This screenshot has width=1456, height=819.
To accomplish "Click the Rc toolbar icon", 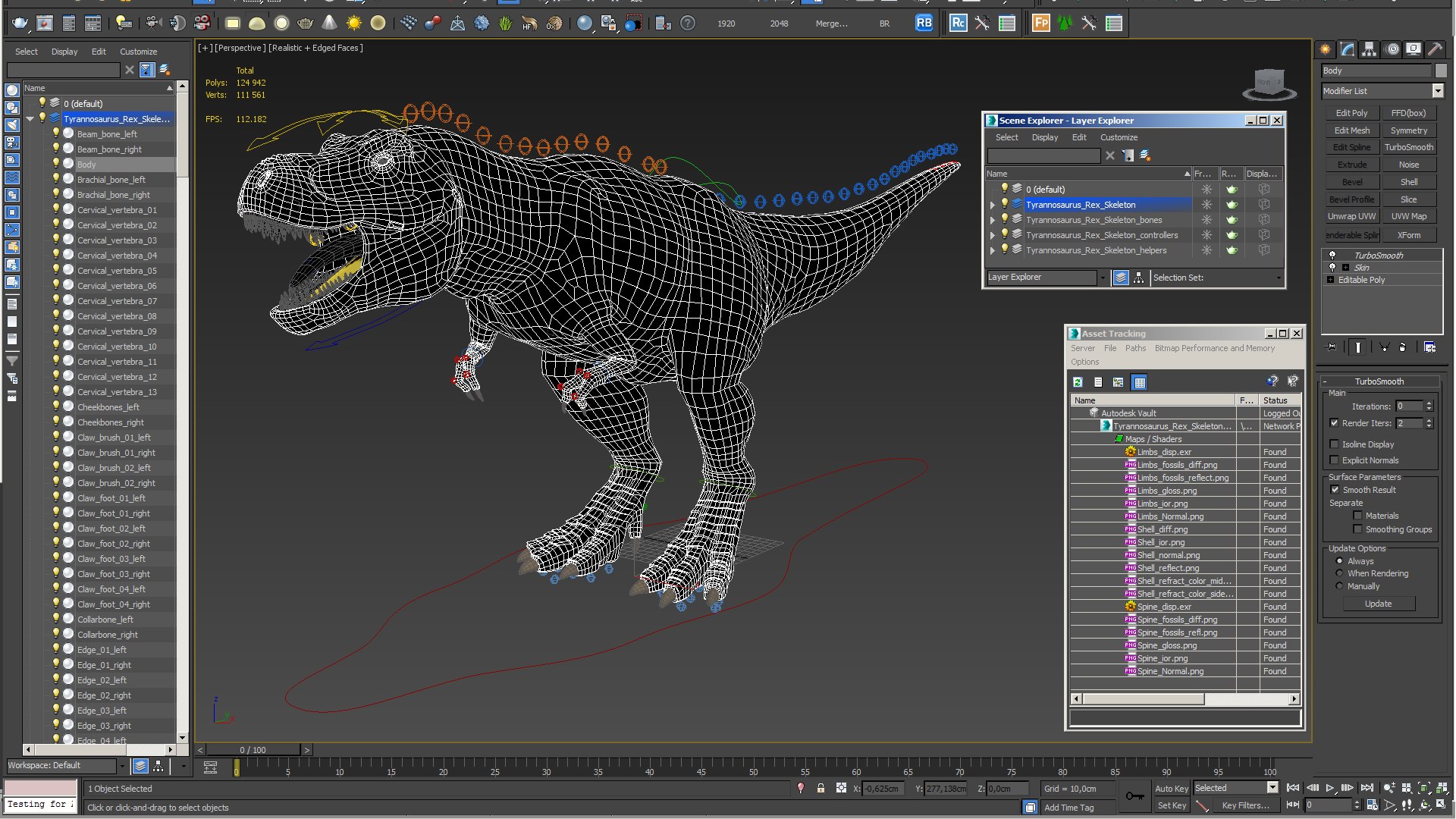I will click(x=959, y=24).
